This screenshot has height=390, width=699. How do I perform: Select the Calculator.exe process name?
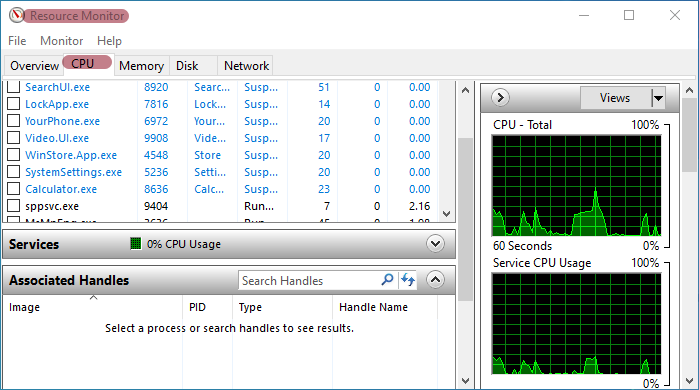[x=61, y=189]
